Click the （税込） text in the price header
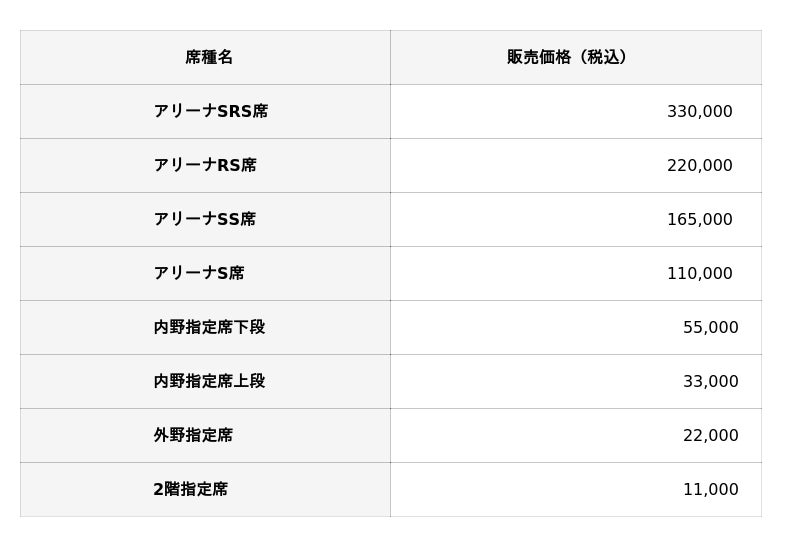This screenshot has height=547, width=800. [603, 58]
